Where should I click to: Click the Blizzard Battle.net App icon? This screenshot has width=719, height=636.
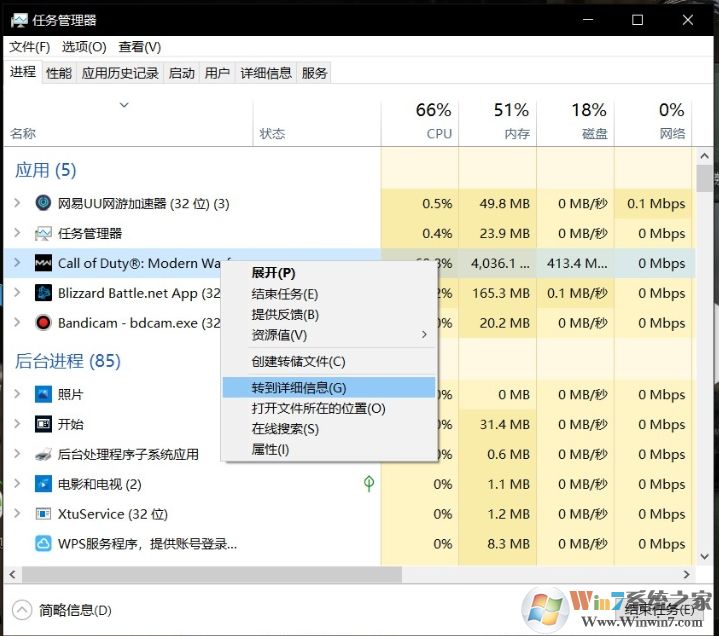point(43,293)
